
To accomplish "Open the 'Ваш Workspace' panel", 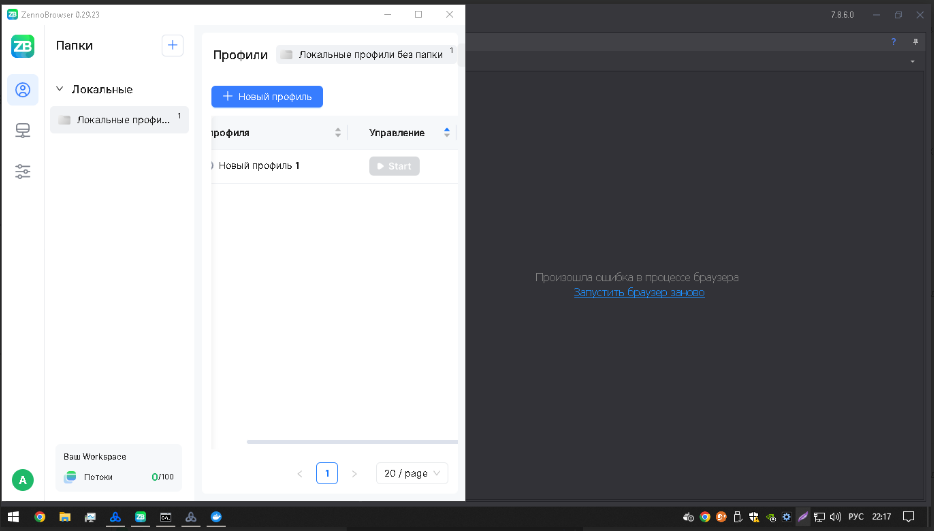I will 119,468.
